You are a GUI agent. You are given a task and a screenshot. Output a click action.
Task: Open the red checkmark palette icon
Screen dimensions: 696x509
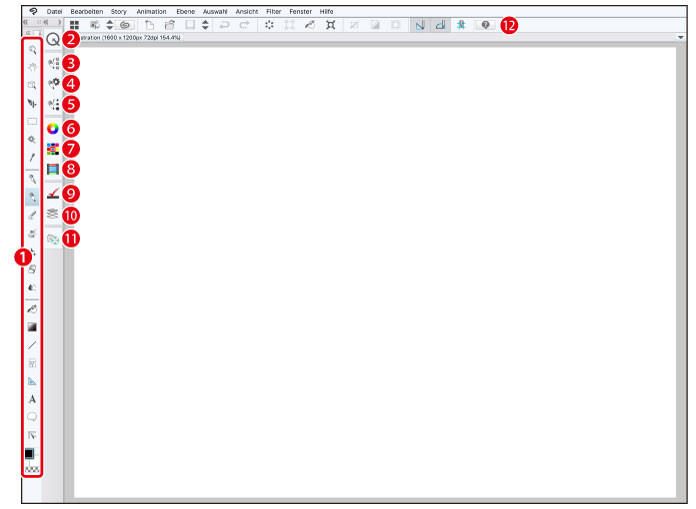(53, 193)
